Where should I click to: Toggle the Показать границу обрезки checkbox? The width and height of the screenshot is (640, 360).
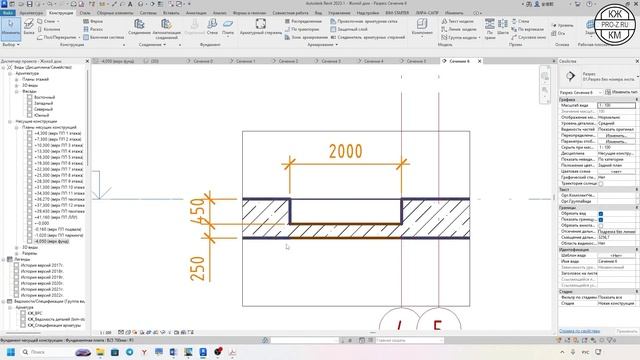coord(600,220)
